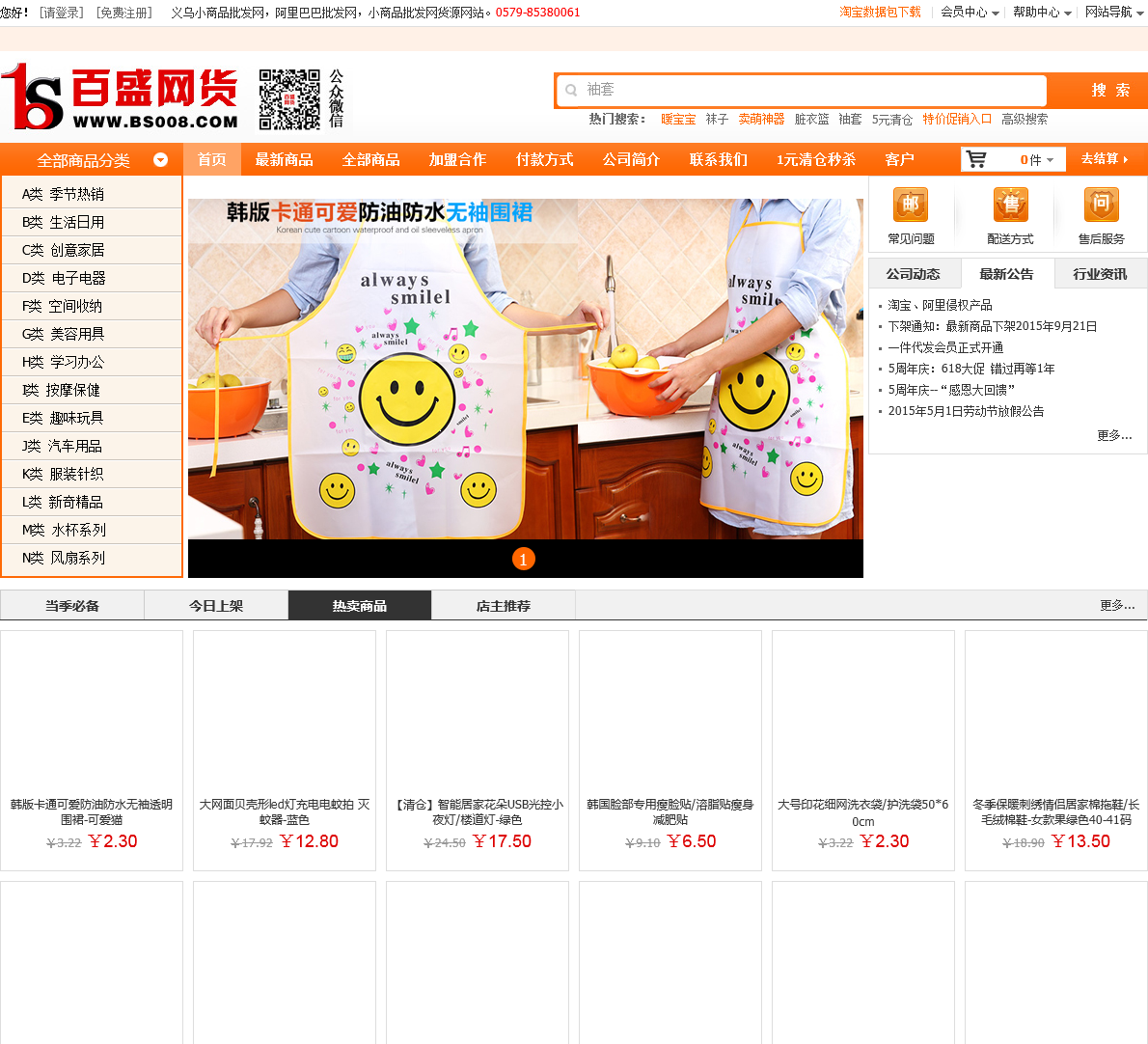Switch to the 店主推荐 product tab
The height and width of the screenshot is (1044, 1148).
(x=503, y=605)
